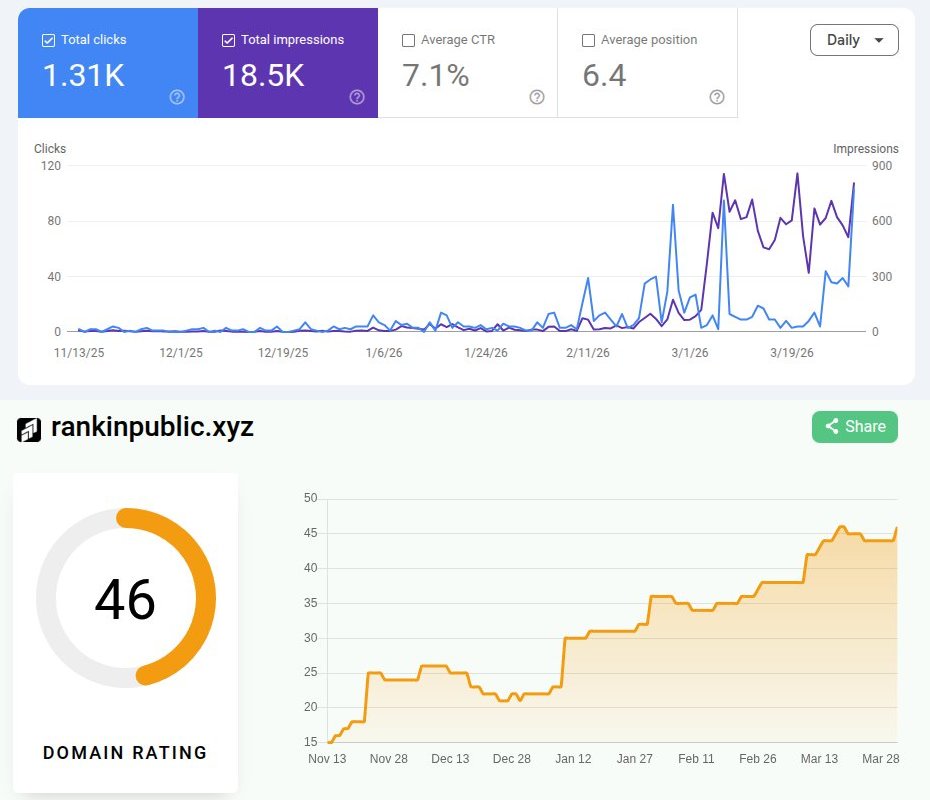The image size is (930, 800).
Task: Click the Impressions axis title
Action: click(865, 148)
